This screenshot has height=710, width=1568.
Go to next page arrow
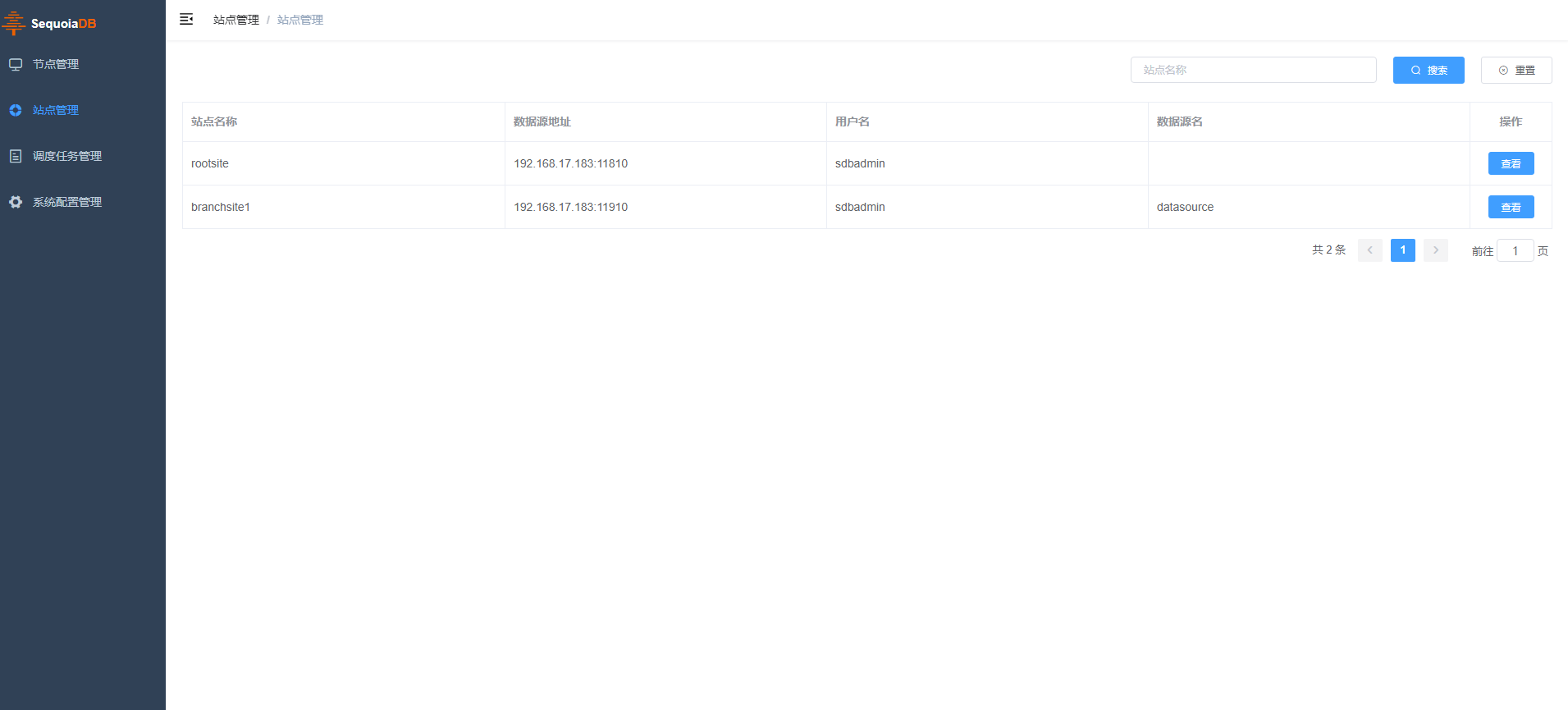pyautogui.click(x=1435, y=250)
